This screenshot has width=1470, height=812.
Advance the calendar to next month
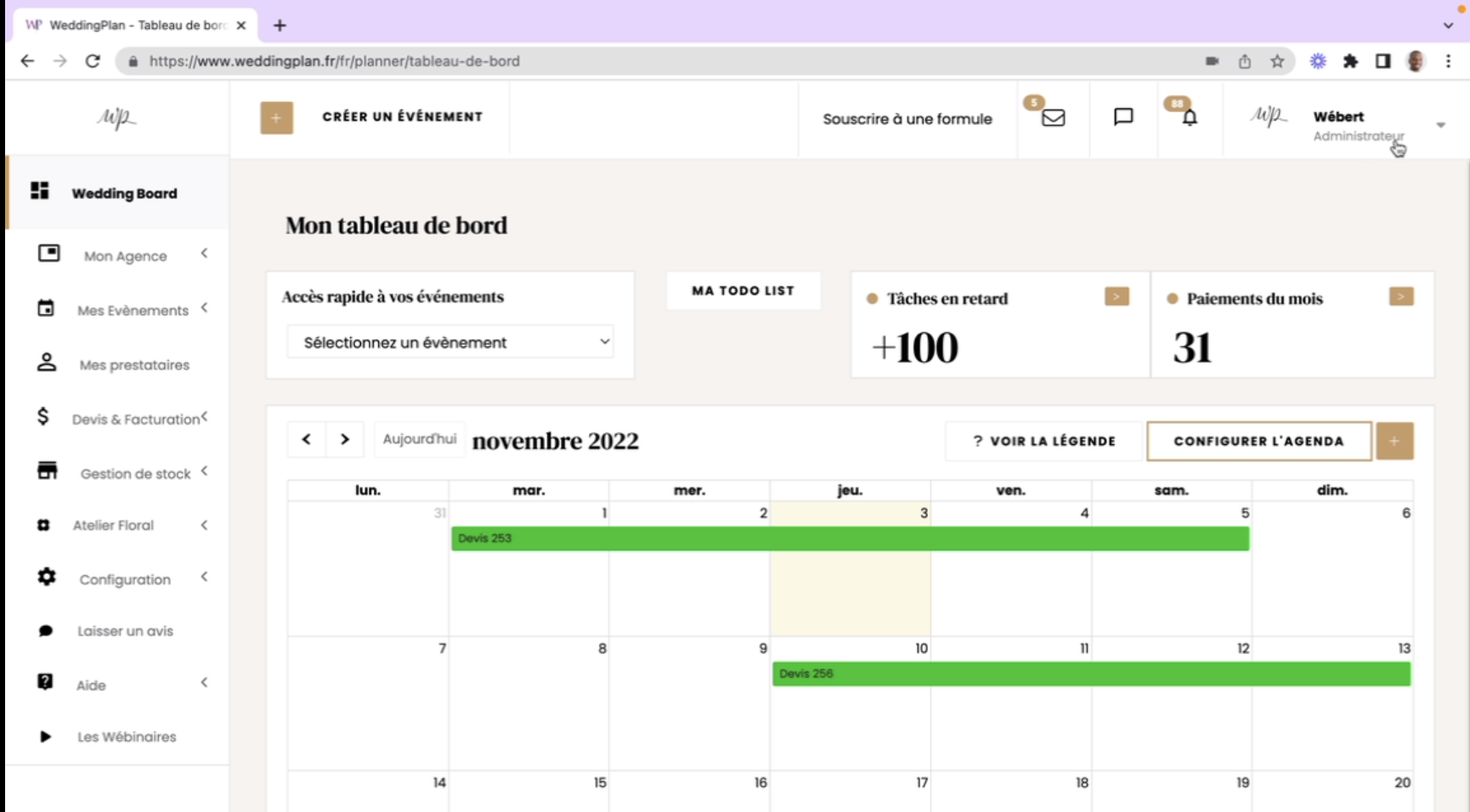345,439
